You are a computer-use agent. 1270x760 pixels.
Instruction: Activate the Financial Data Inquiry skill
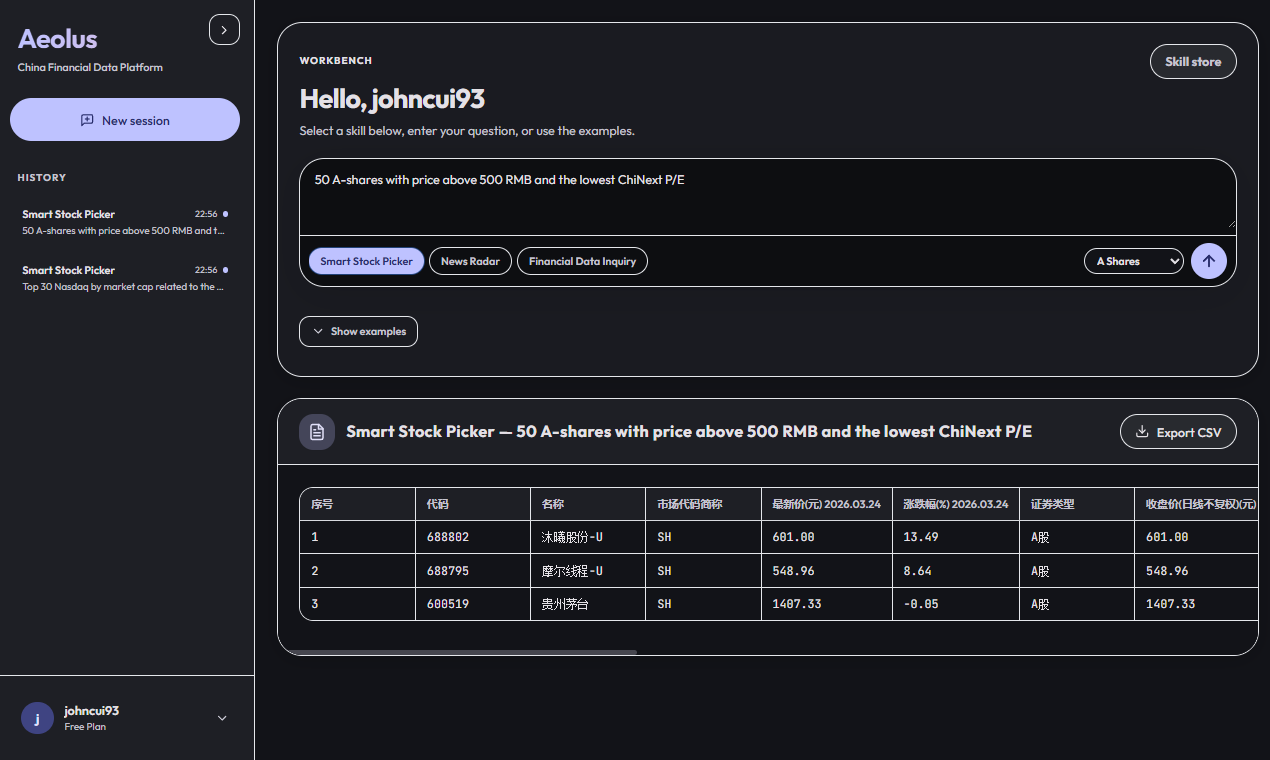click(x=582, y=260)
